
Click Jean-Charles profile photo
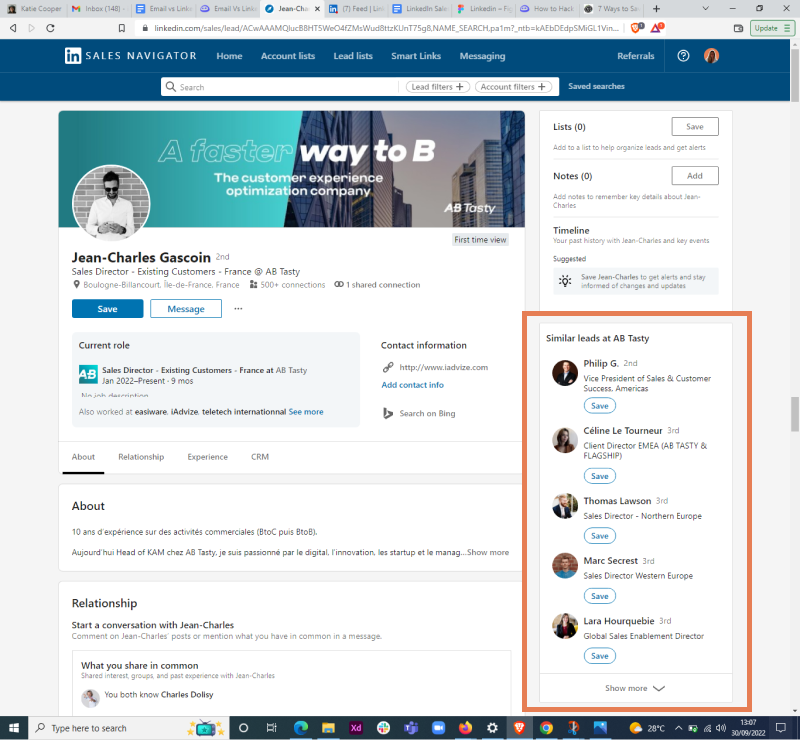click(x=111, y=203)
